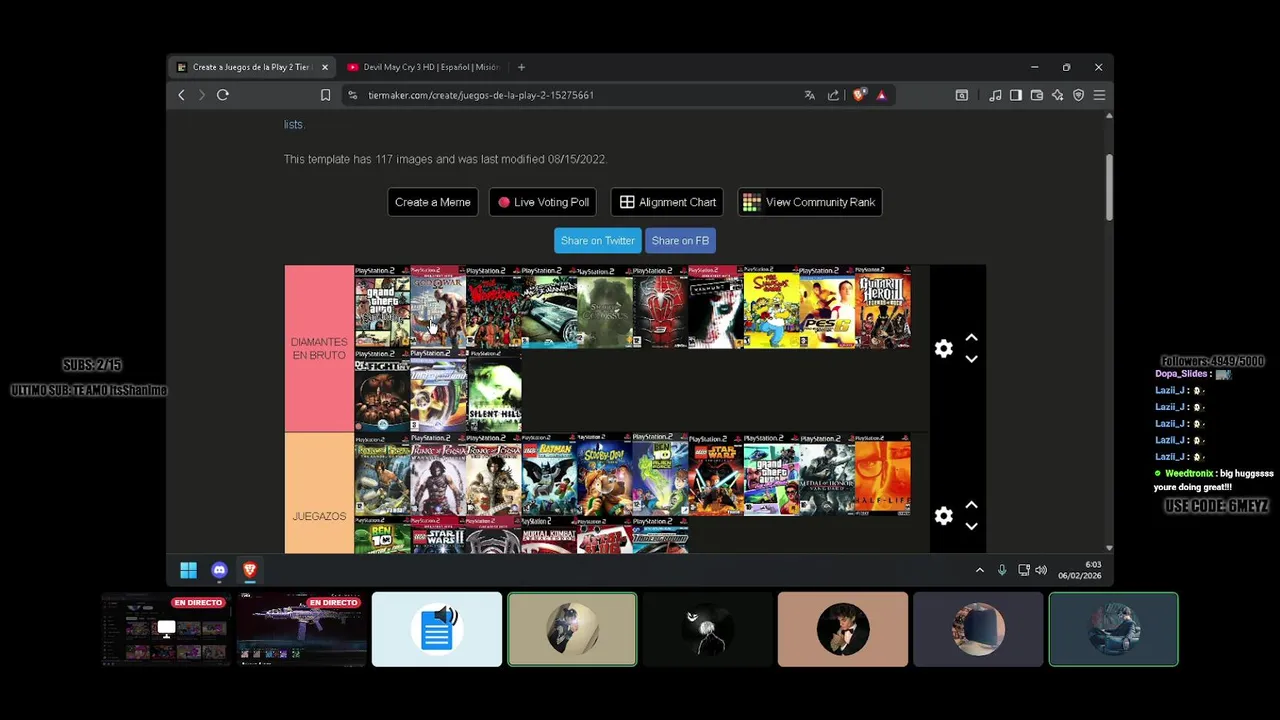1280x720 pixels.
Task: Open Brave Rewards triangle icon
Action: [x=881, y=95]
